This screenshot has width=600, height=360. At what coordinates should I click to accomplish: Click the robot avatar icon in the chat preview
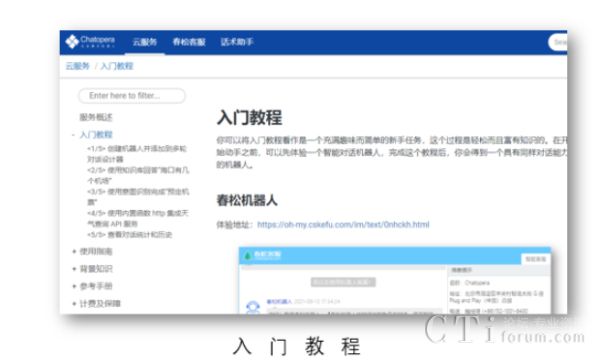click(253, 307)
